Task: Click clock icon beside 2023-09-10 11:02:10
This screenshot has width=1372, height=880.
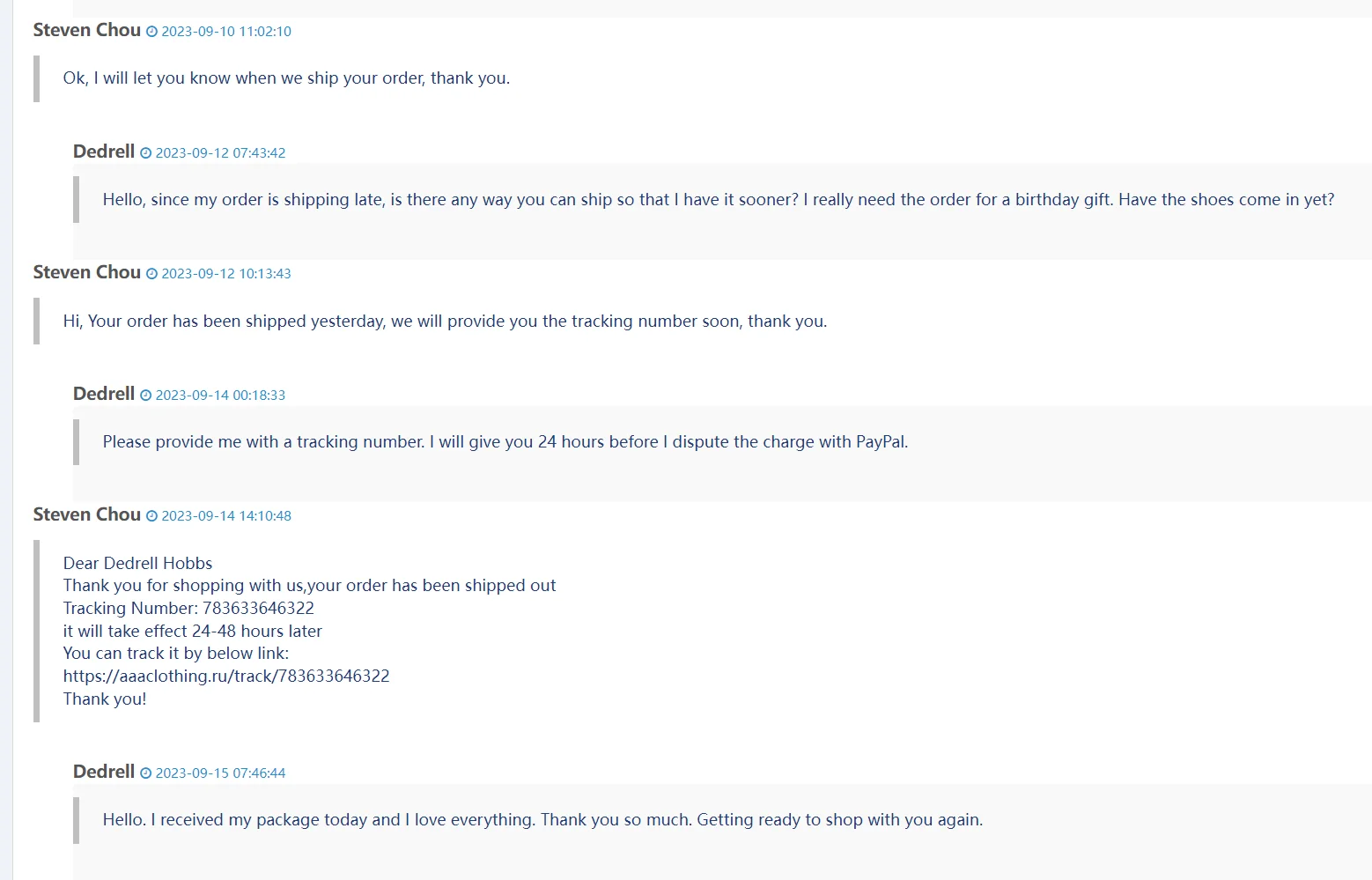Action: click(x=151, y=32)
